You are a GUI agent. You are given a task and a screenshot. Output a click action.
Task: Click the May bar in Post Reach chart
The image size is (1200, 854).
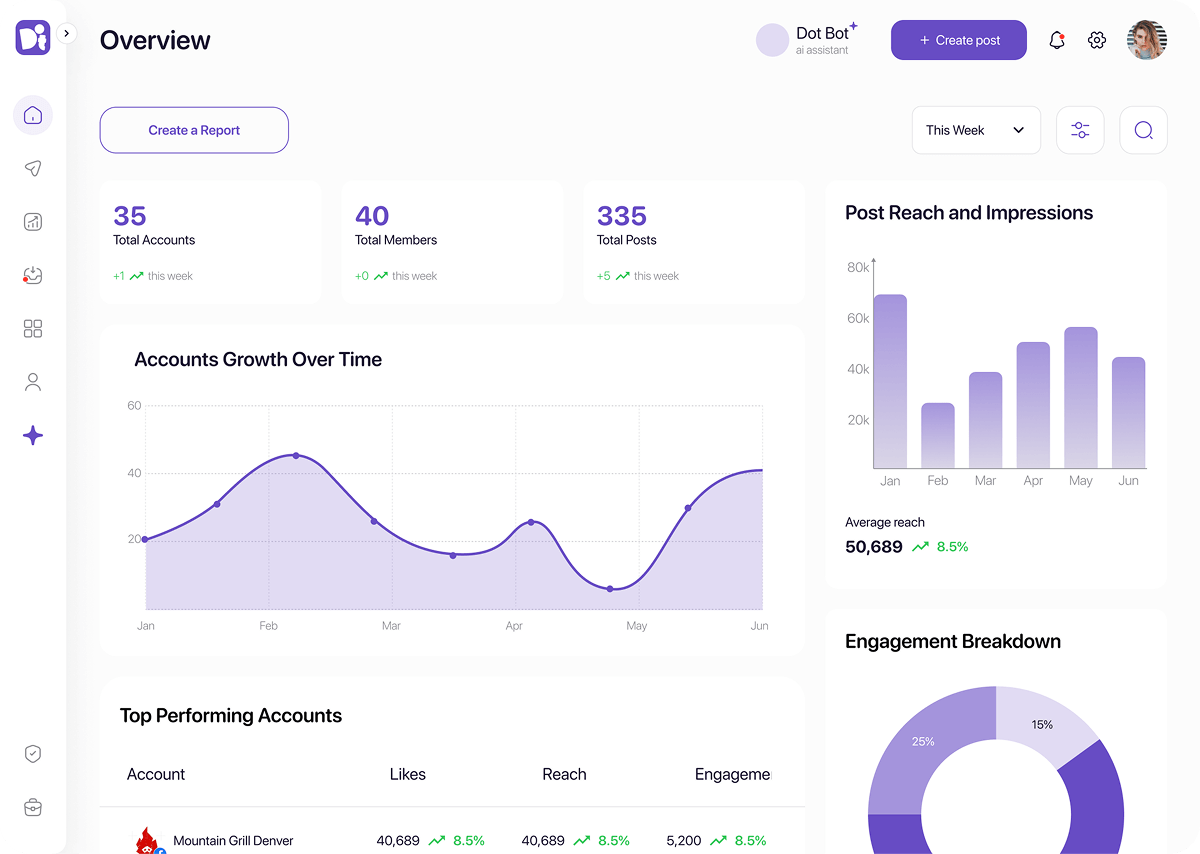1081,398
